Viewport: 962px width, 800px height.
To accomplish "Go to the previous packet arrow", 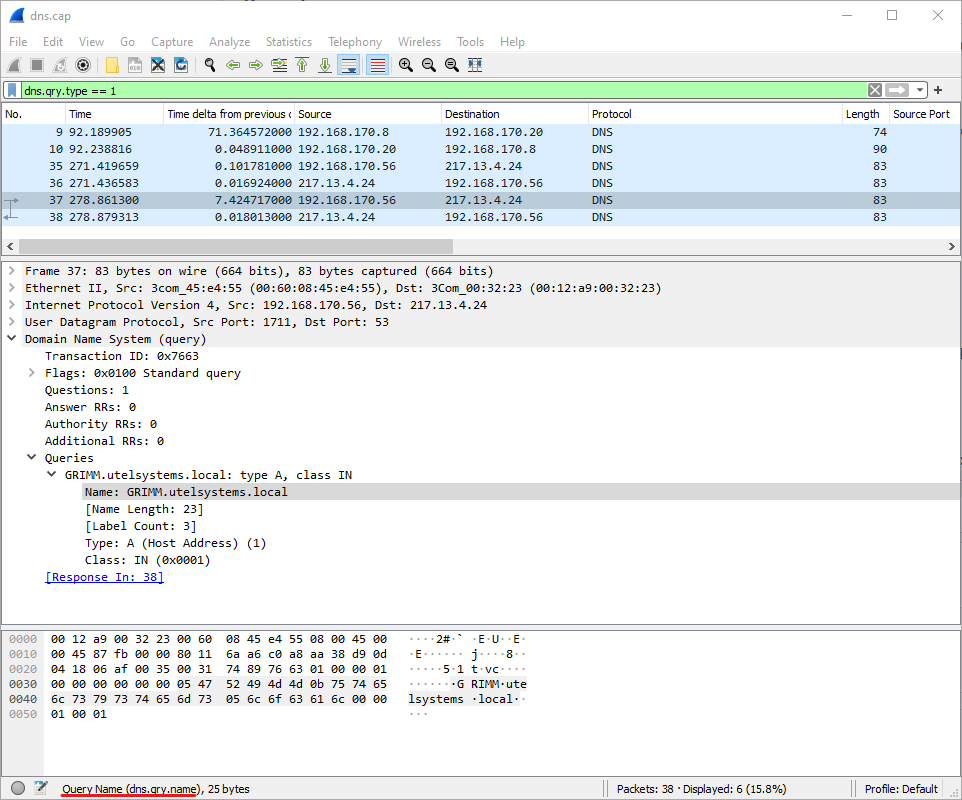I will [x=233, y=65].
